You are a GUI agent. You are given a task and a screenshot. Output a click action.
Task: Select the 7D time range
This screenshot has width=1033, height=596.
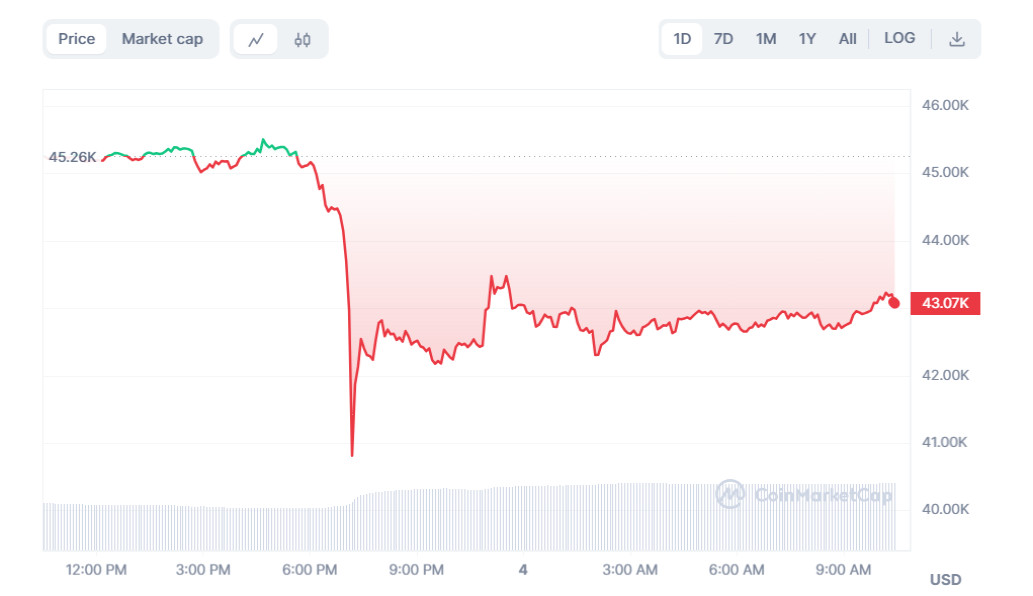pos(723,38)
